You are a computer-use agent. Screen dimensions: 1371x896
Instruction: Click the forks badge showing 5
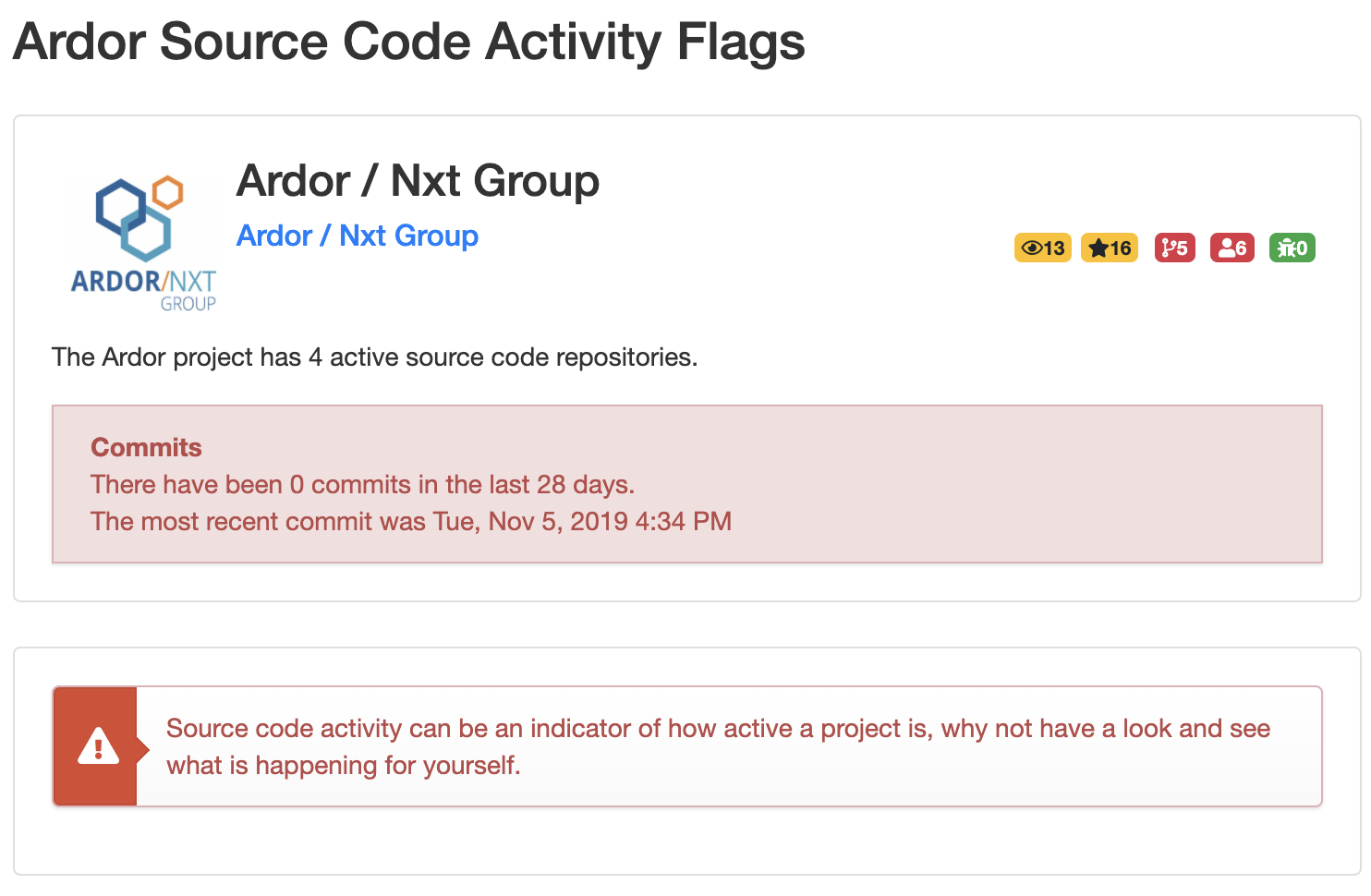1175,248
